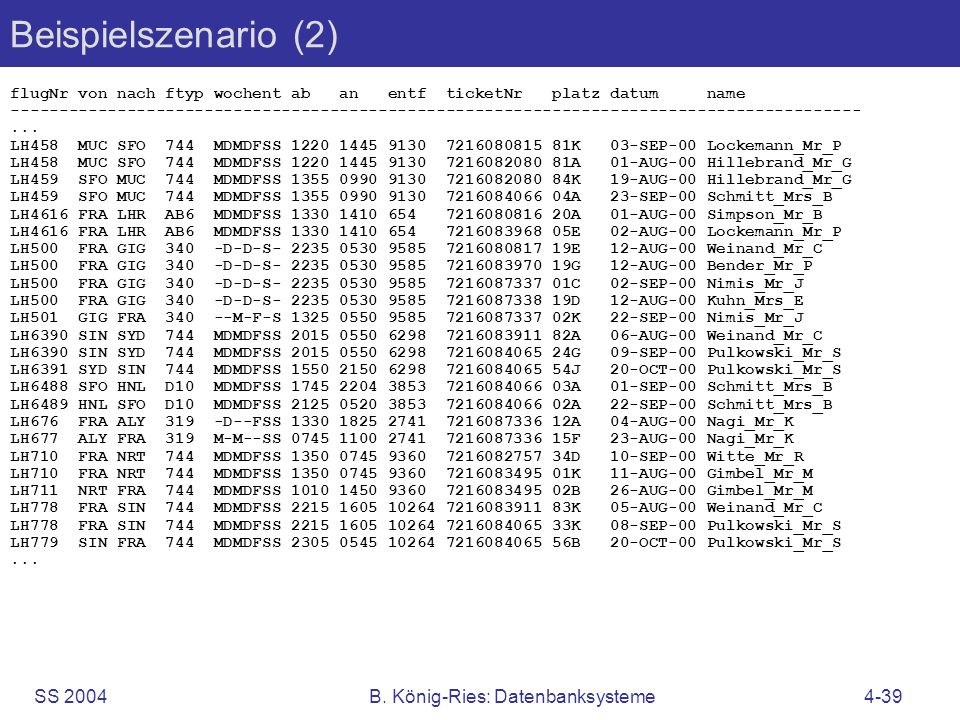Click seat 83K in the LH778 row
Screen dimensions: 960x720
coord(566,508)
